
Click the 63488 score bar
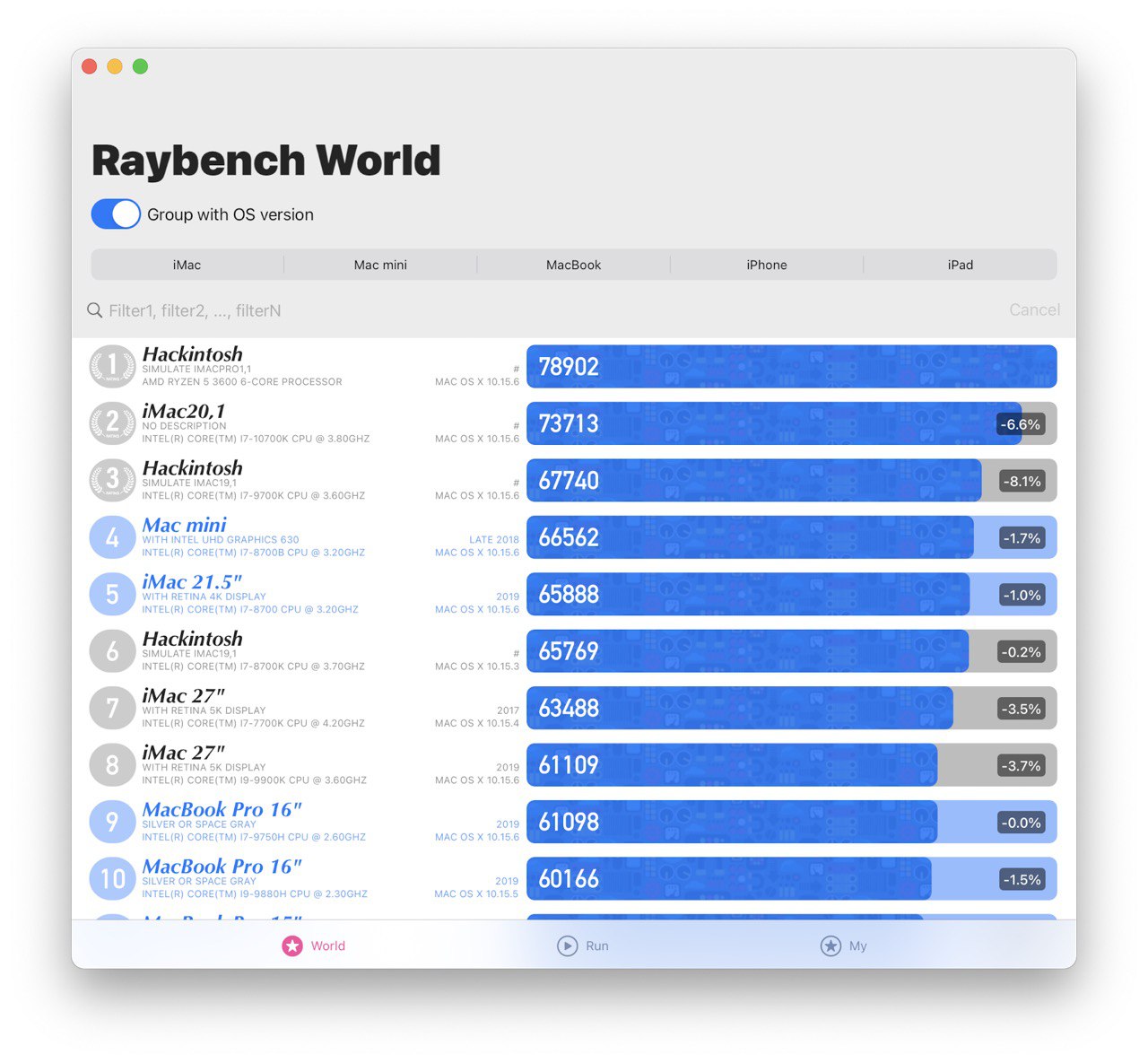tap(791, 709)
